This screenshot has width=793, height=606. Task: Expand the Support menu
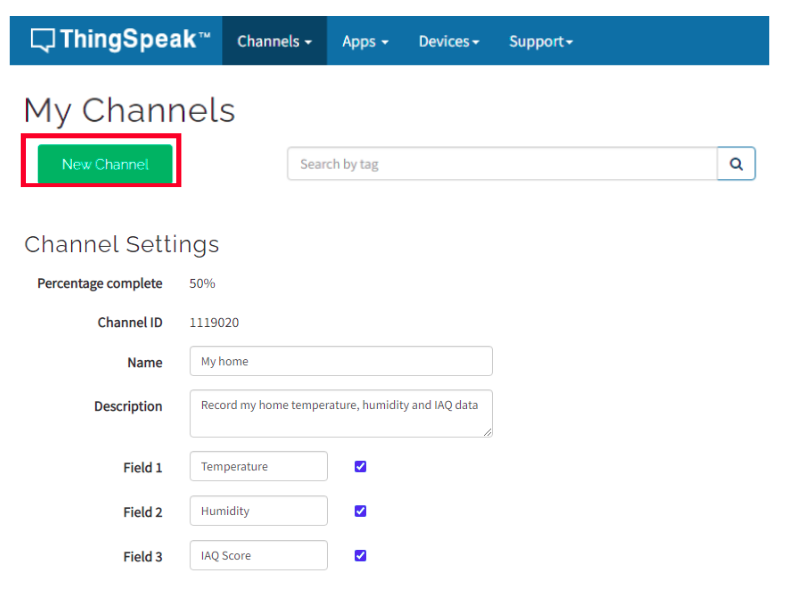[541, 41]
